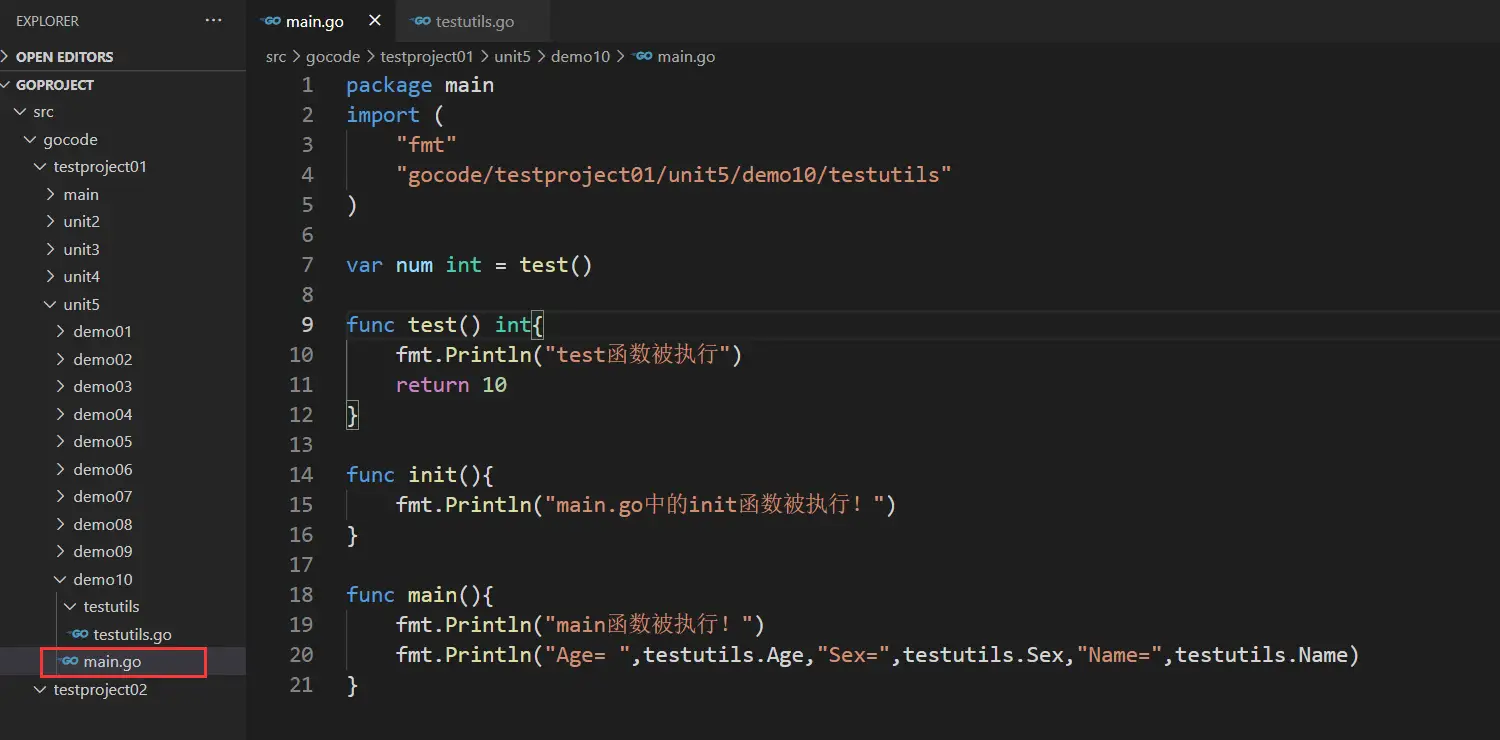Click the Go icon on main.go tab
The width and height of the screenshot is (1500, 740).
[271, 21]
